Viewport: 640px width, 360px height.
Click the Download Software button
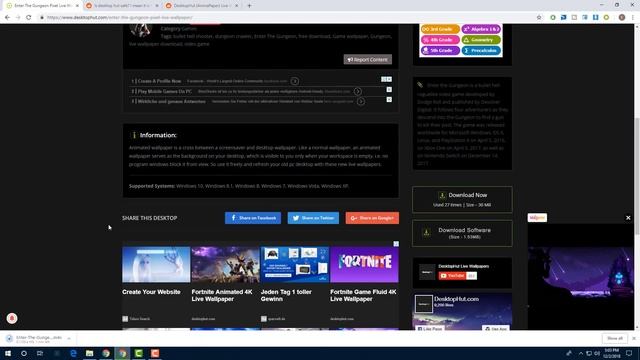click(462, 233)
